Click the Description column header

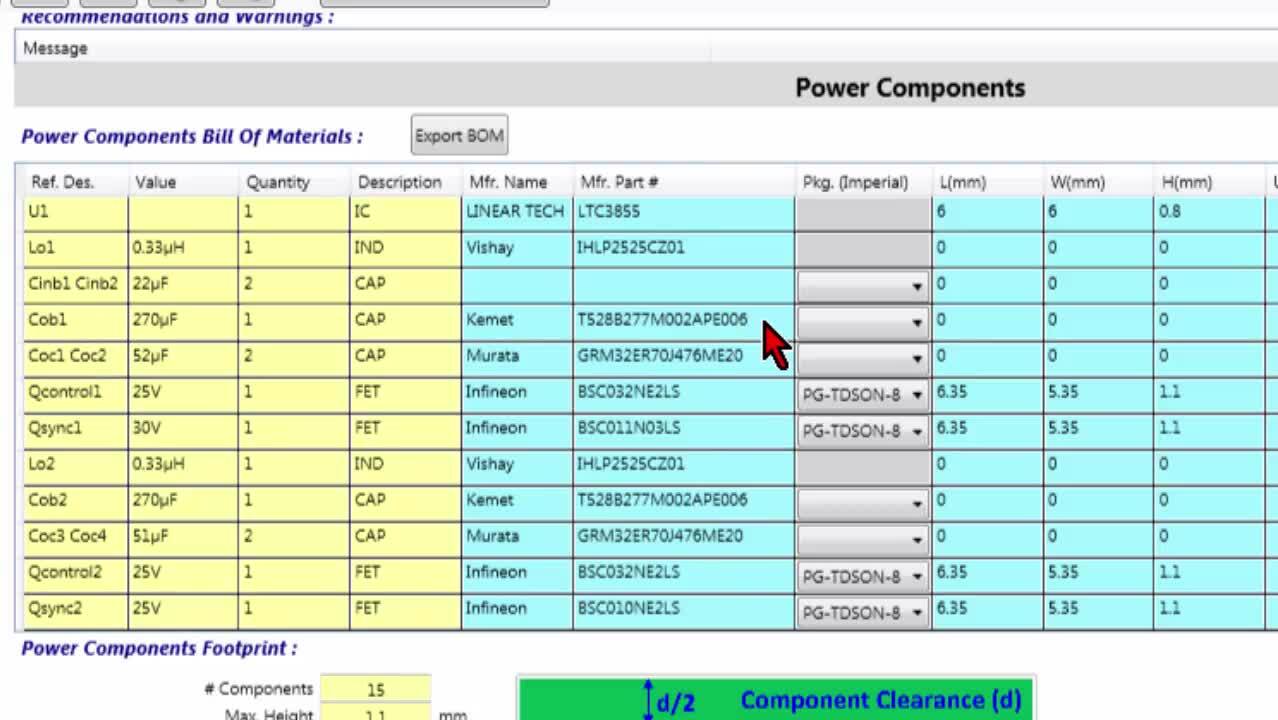click(405, 182)
